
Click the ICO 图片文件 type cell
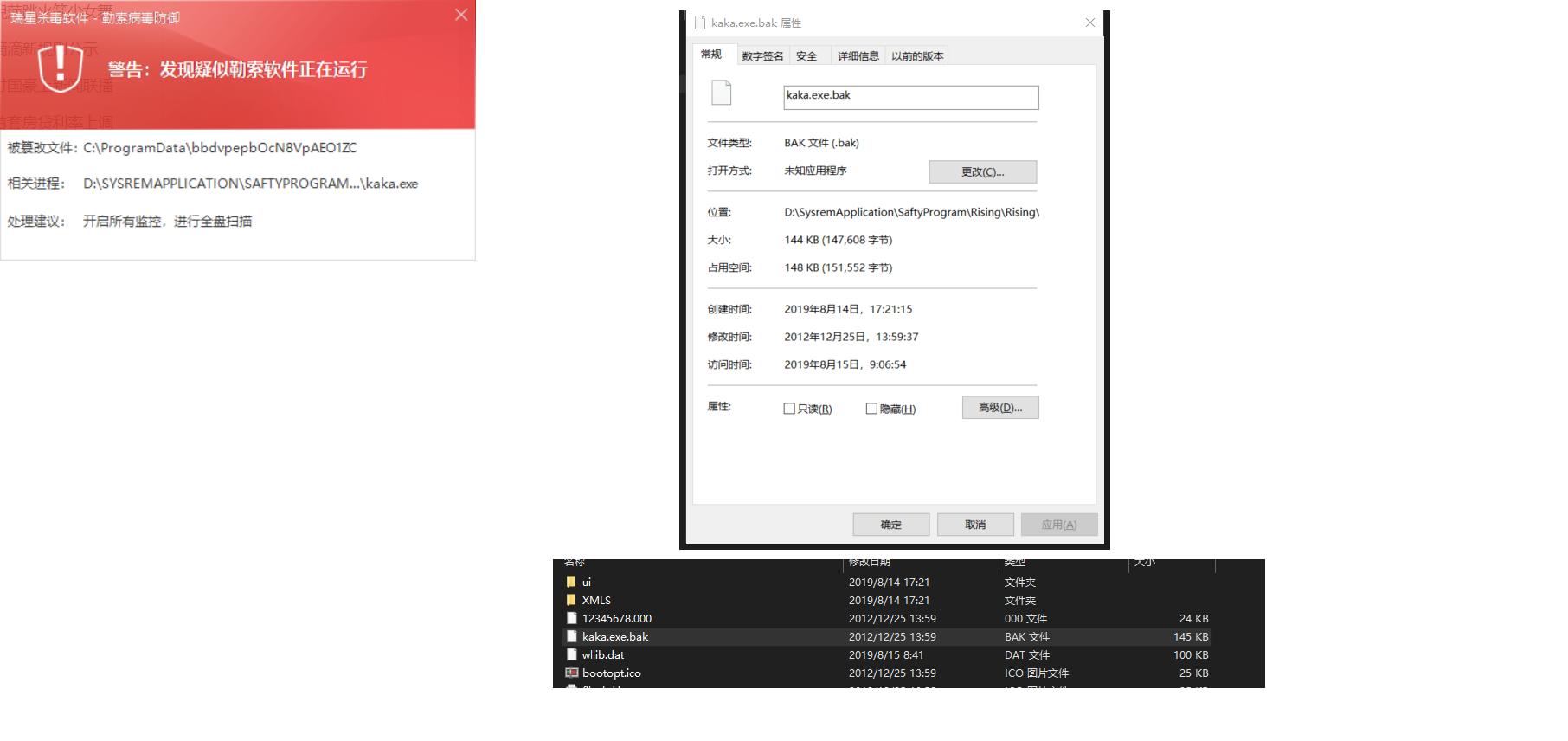[x=1037, y=673]
